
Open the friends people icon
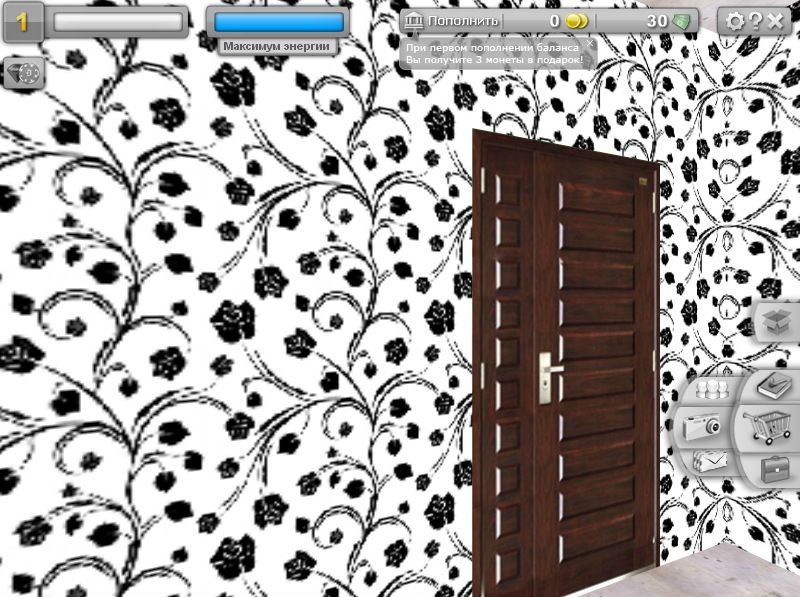point(712,390)
